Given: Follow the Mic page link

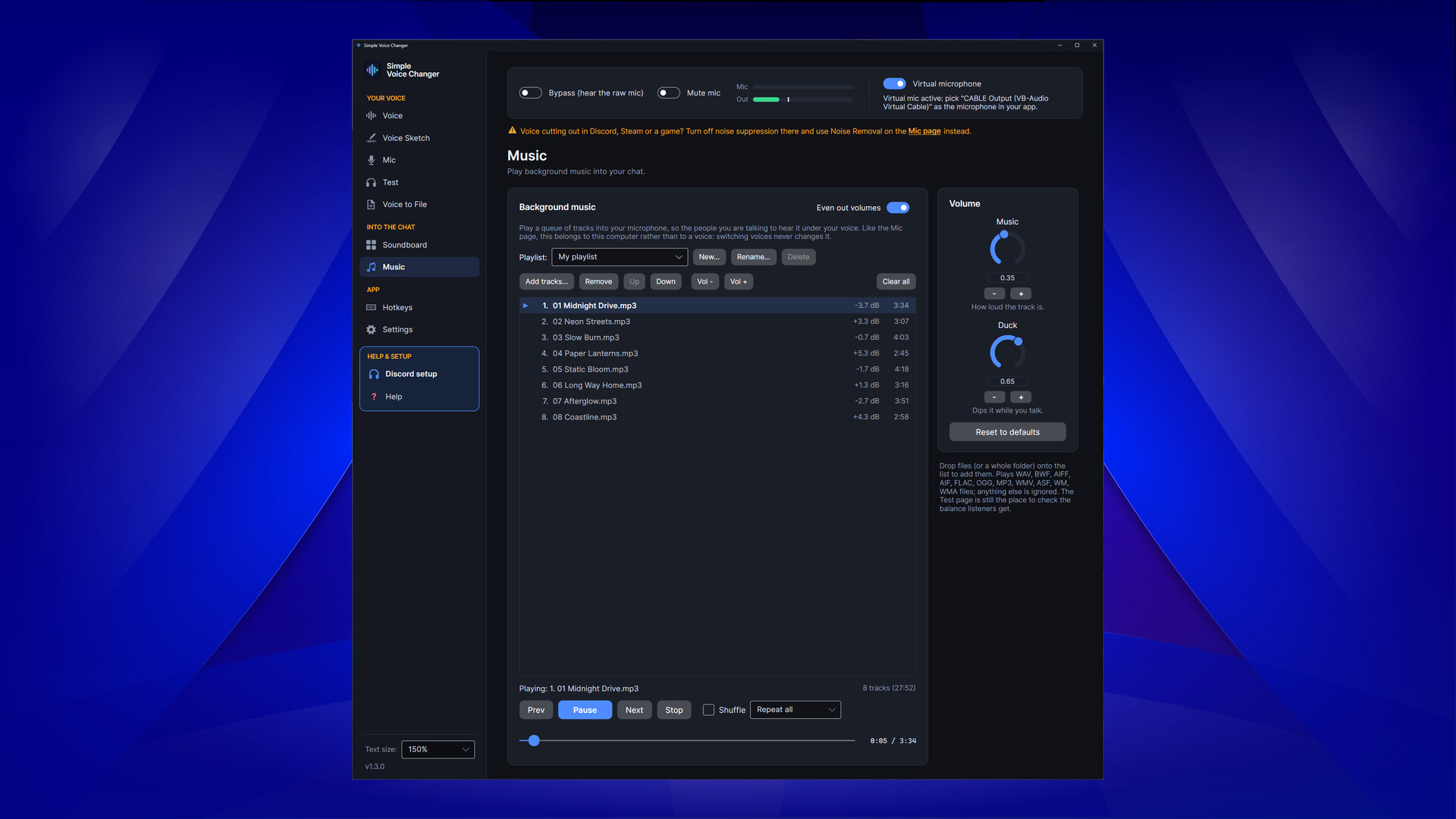Looking at the screenshot, I should tap(924, 131).
